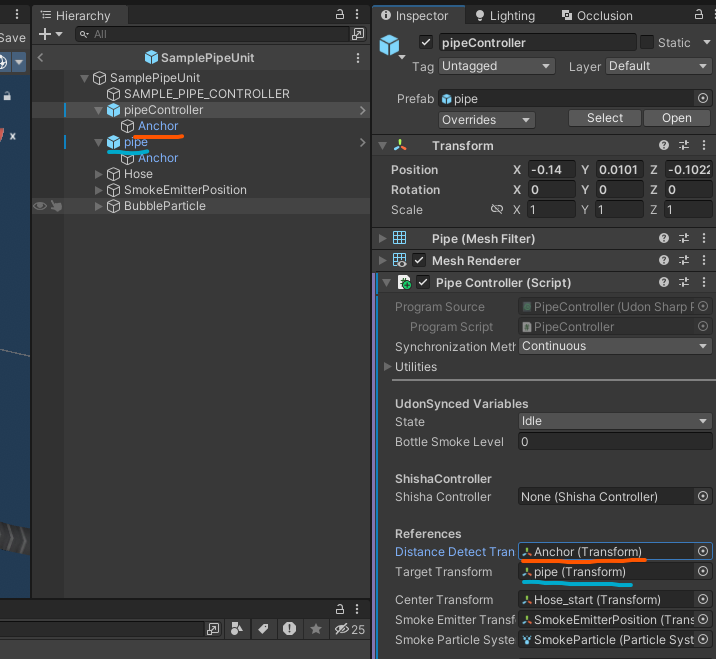This screenshot has height=659, width=716.
Task: Open Transform component kebab menu
Action: [704, 145]
